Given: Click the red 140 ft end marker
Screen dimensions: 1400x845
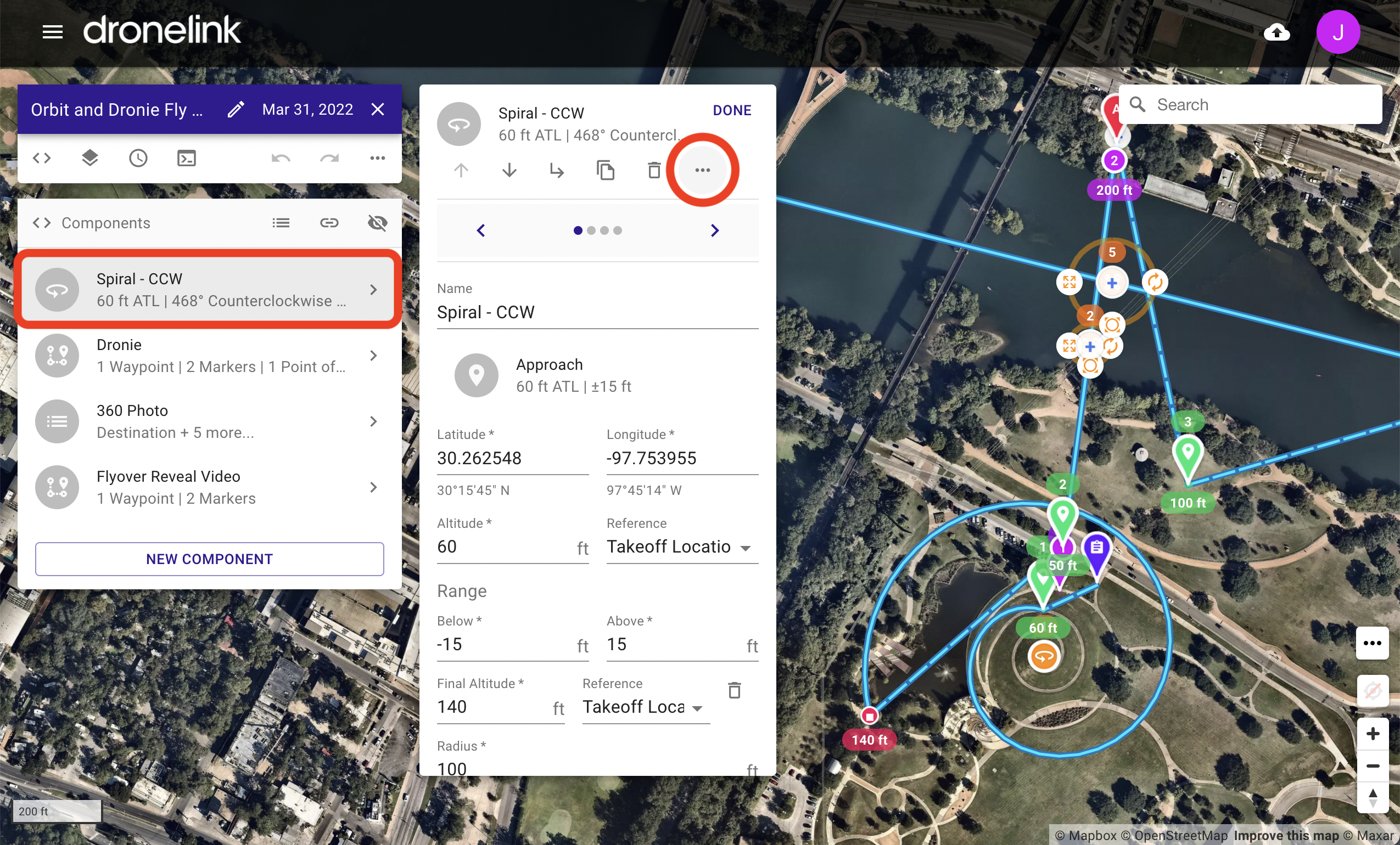Looking at the screenshot, I should pos(869,716).
